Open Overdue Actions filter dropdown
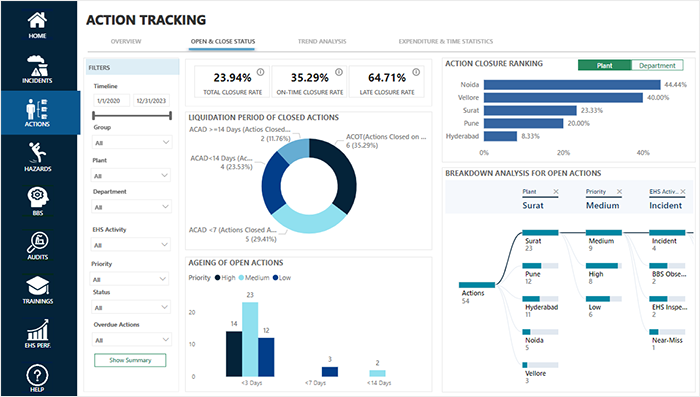This screenshot has height=397, width=700. (x=131, y=340)
